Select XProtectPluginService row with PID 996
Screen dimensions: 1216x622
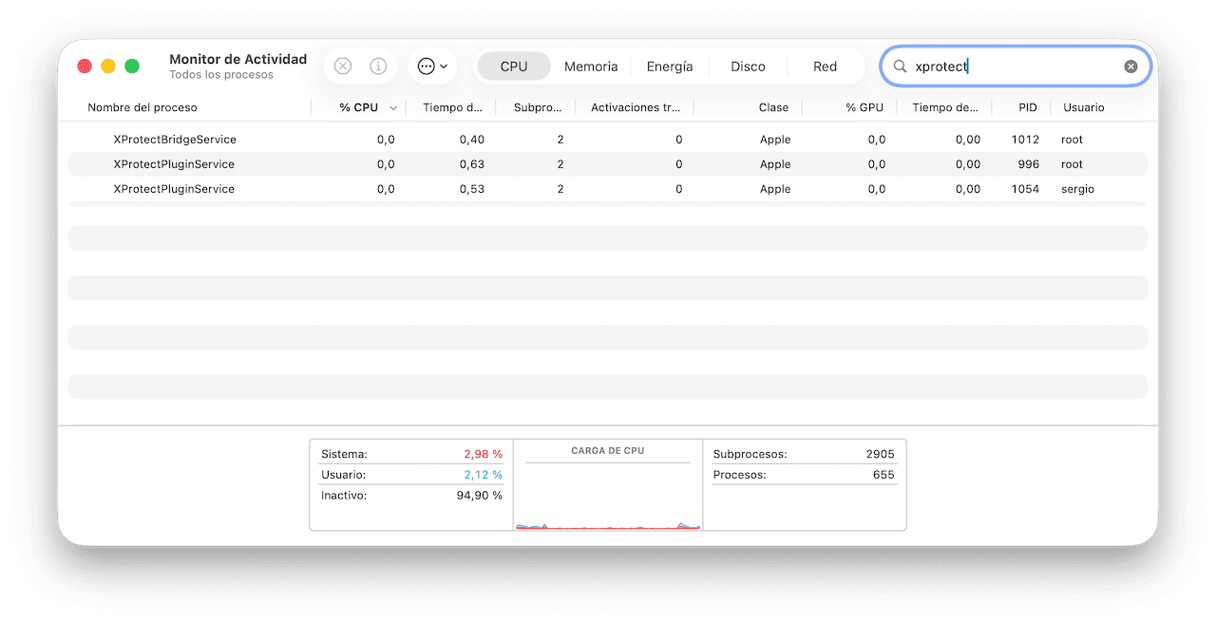175,164
